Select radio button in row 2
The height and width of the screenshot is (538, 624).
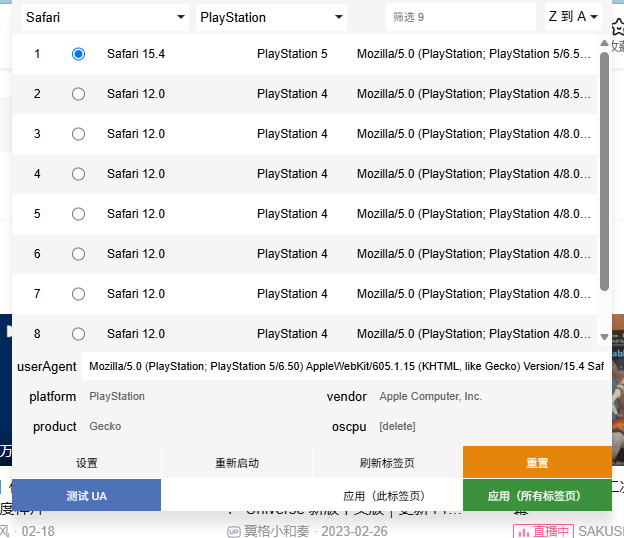point(78,94)
